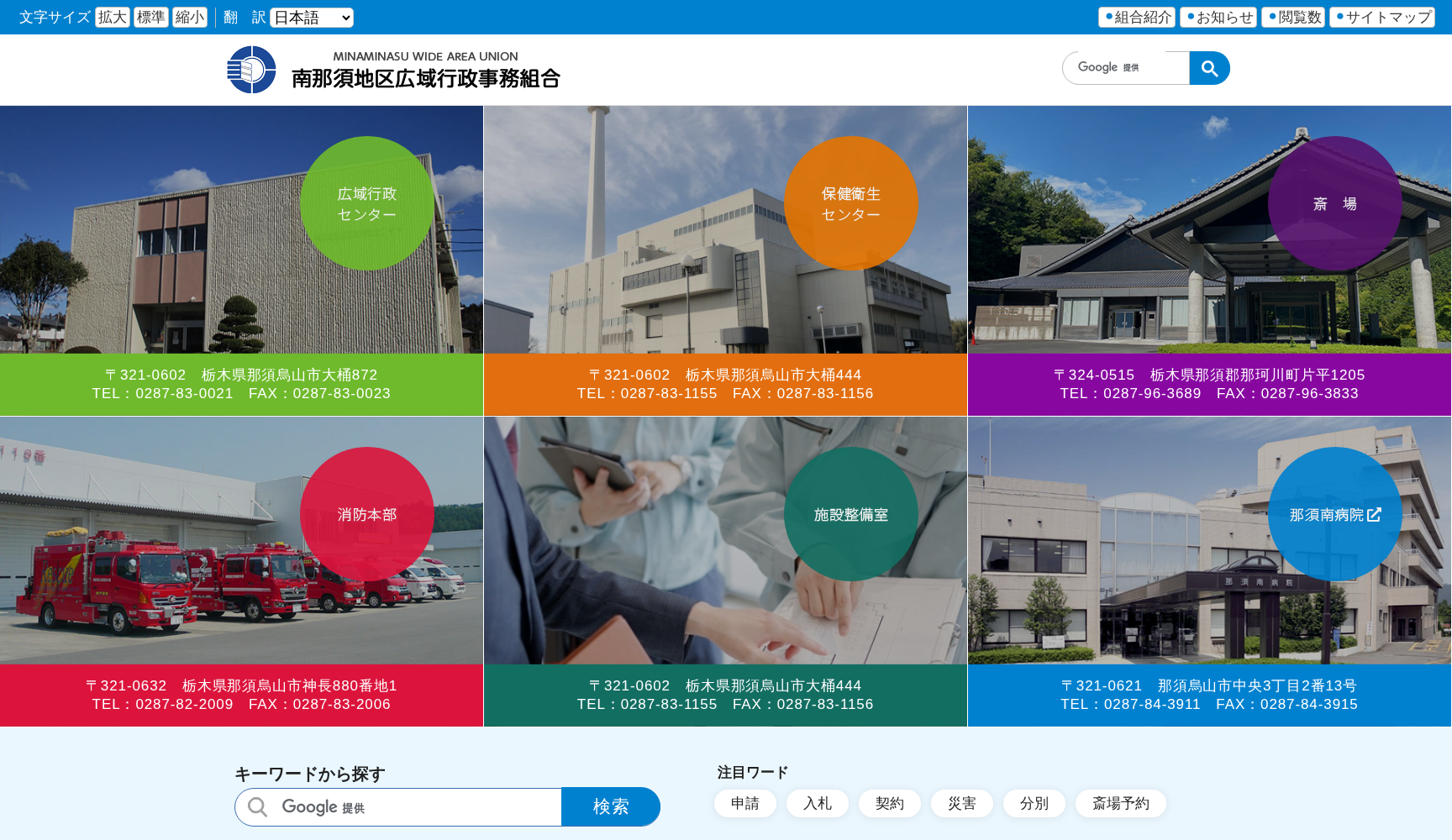The height and width of the screenshot is (840, 1452).
Task: Select the 保健衛生センター circular icon
Action: pos(851,204)
